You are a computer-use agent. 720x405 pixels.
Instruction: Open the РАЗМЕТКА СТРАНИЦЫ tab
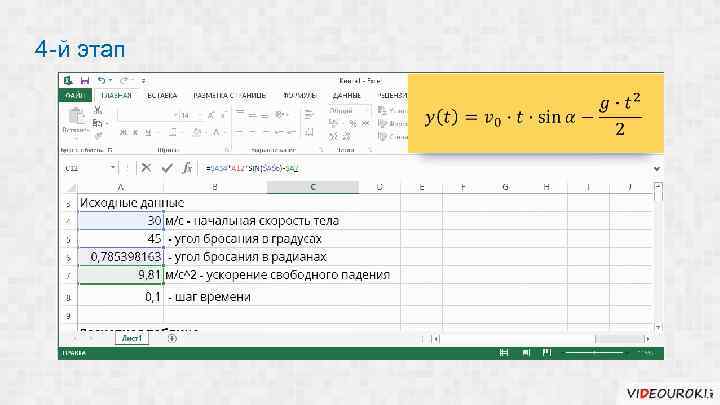(x=229, y=96)
